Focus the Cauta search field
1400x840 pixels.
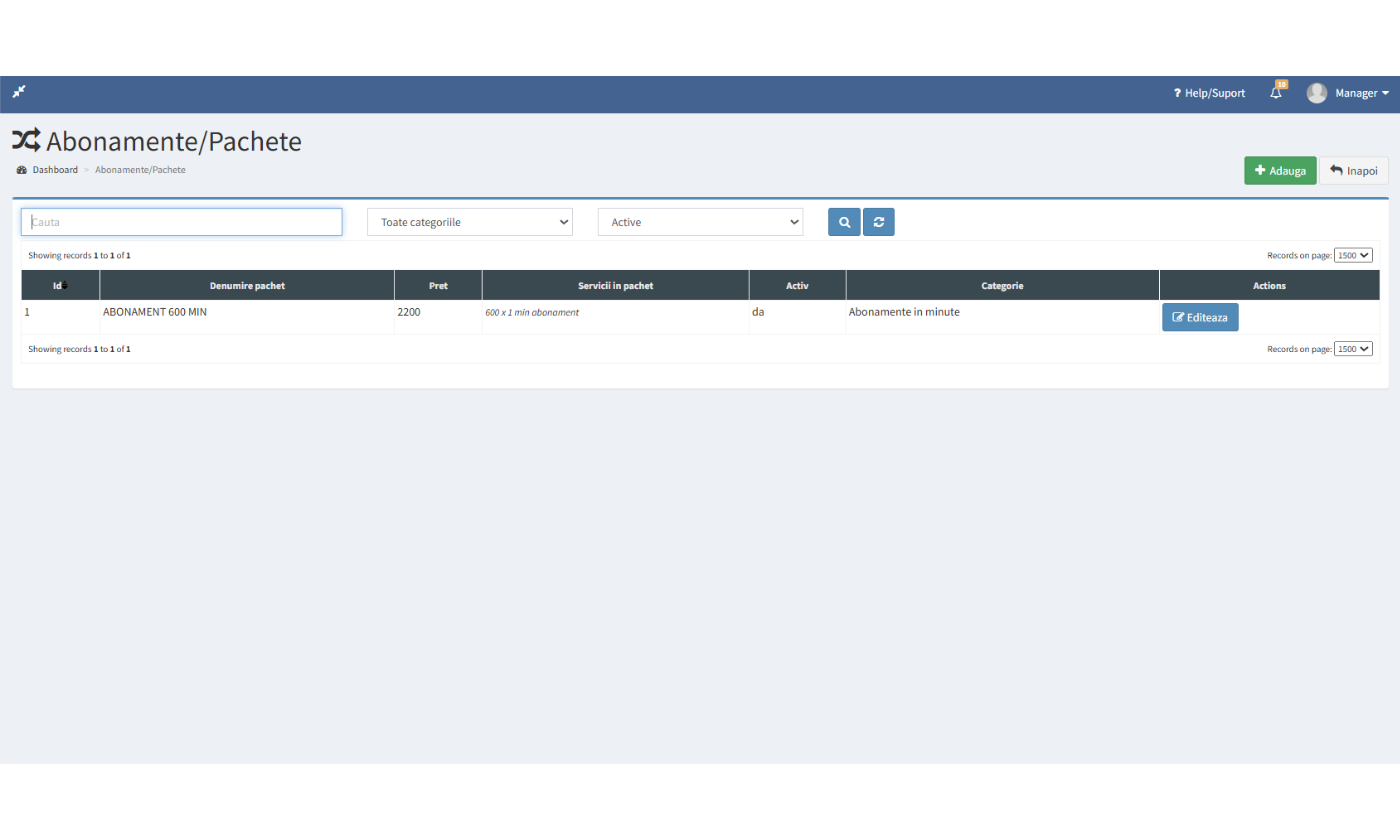(x=182, y=222)
